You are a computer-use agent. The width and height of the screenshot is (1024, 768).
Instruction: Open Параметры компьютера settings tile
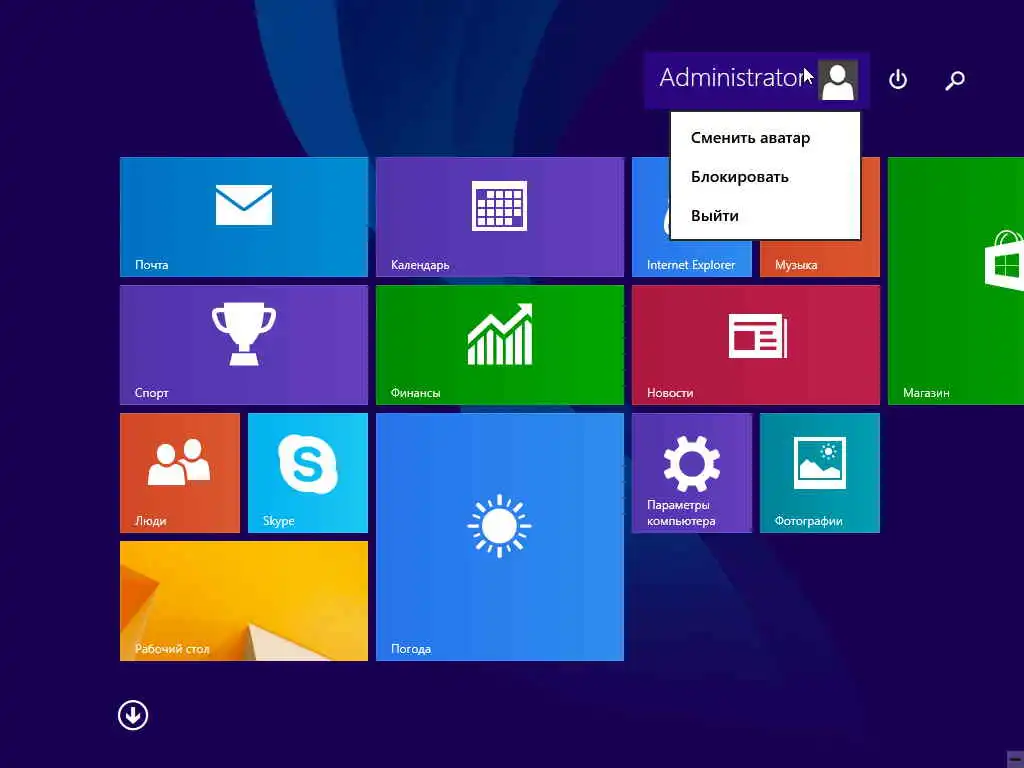[692, 473]
